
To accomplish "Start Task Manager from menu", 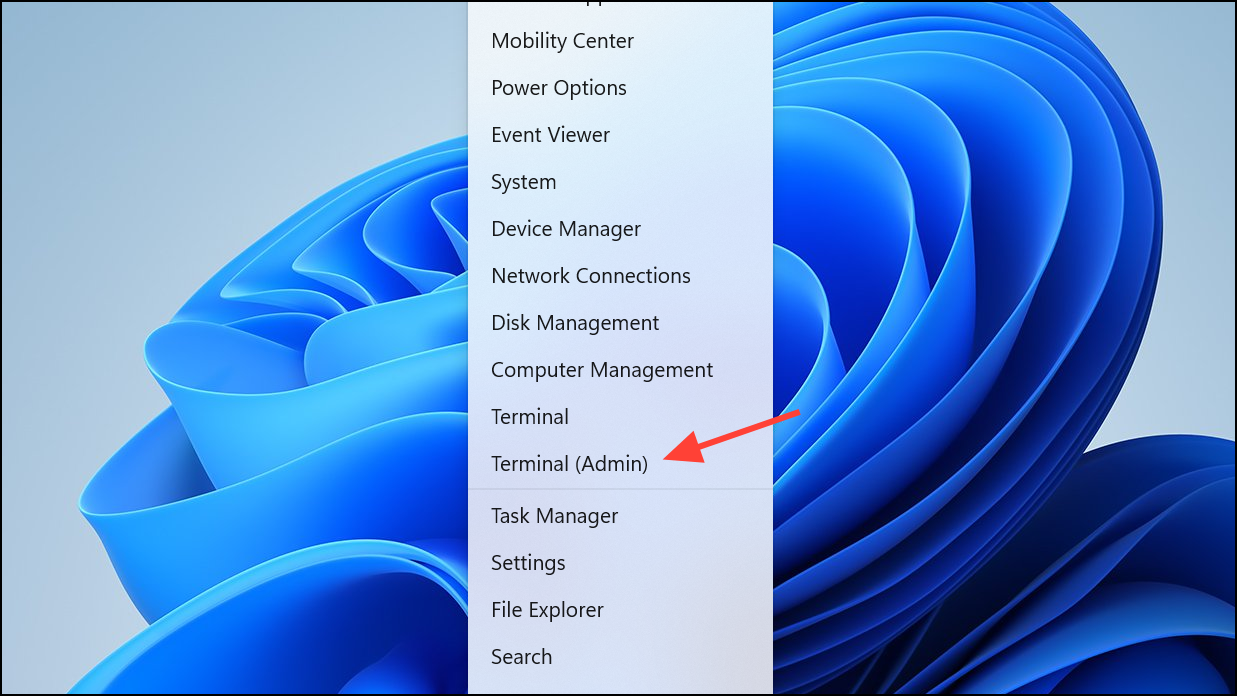I will coord(620,516).
